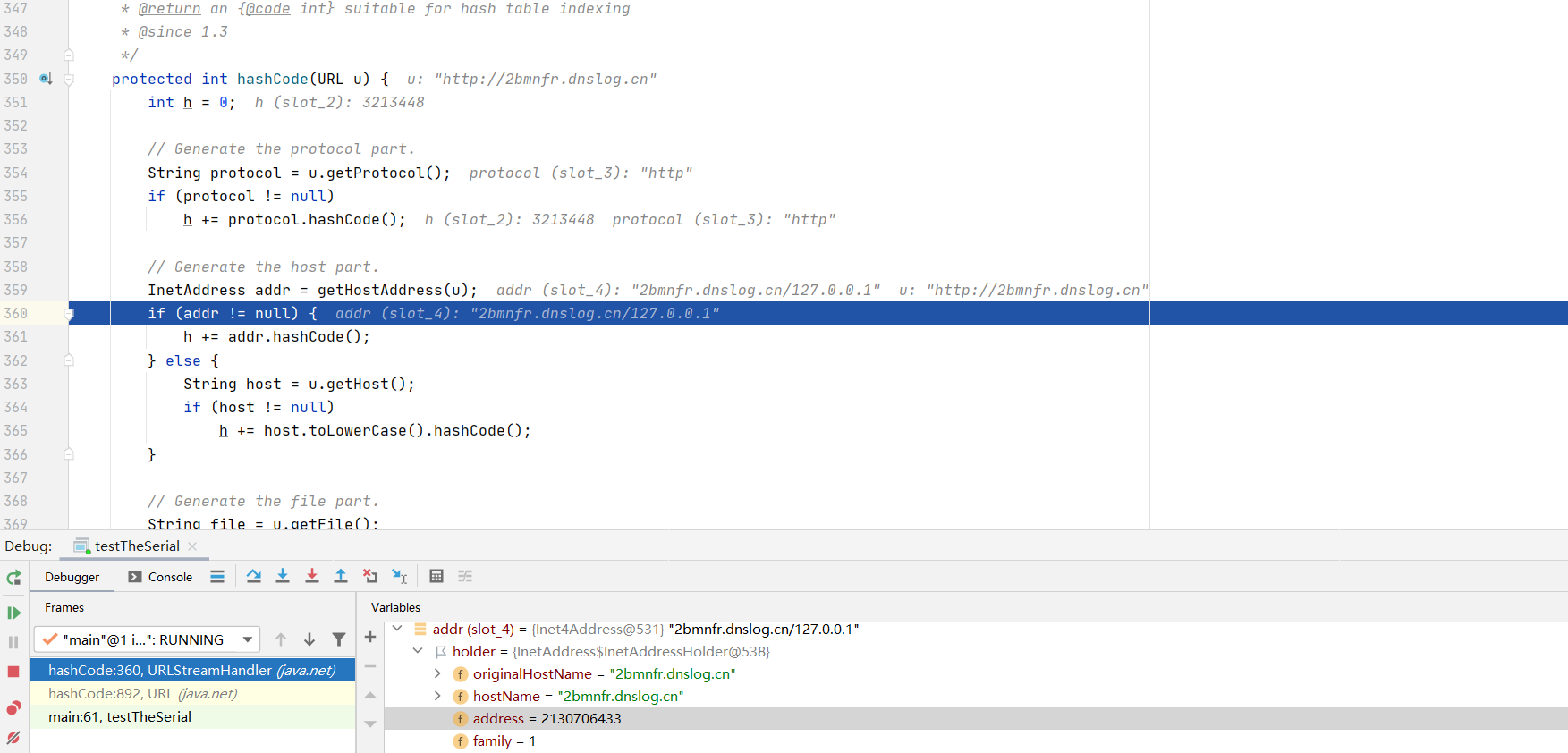Rerun testTheSerial debug session

13,578
